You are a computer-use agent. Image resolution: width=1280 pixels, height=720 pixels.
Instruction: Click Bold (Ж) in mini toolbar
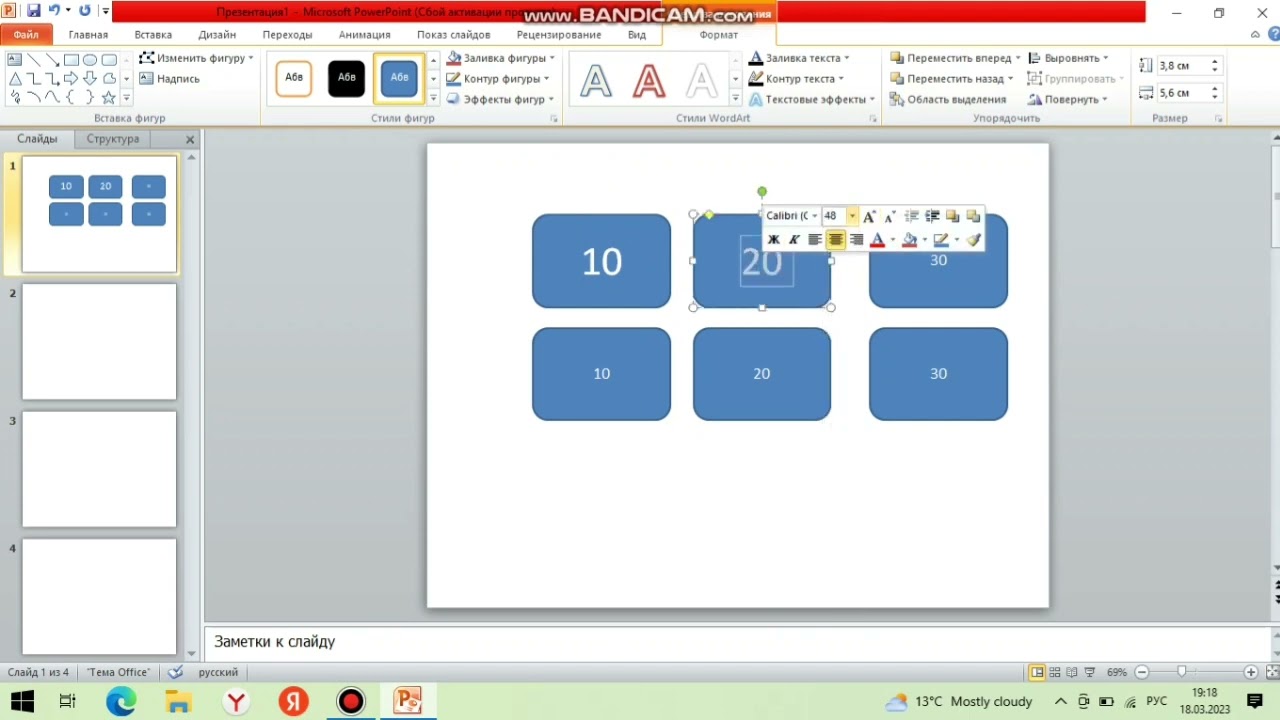(x=773, y=240)
